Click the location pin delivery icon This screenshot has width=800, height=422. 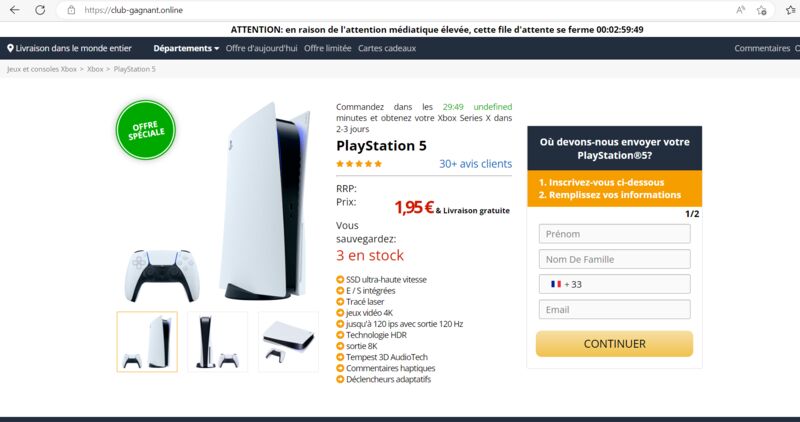click(10, 48)
